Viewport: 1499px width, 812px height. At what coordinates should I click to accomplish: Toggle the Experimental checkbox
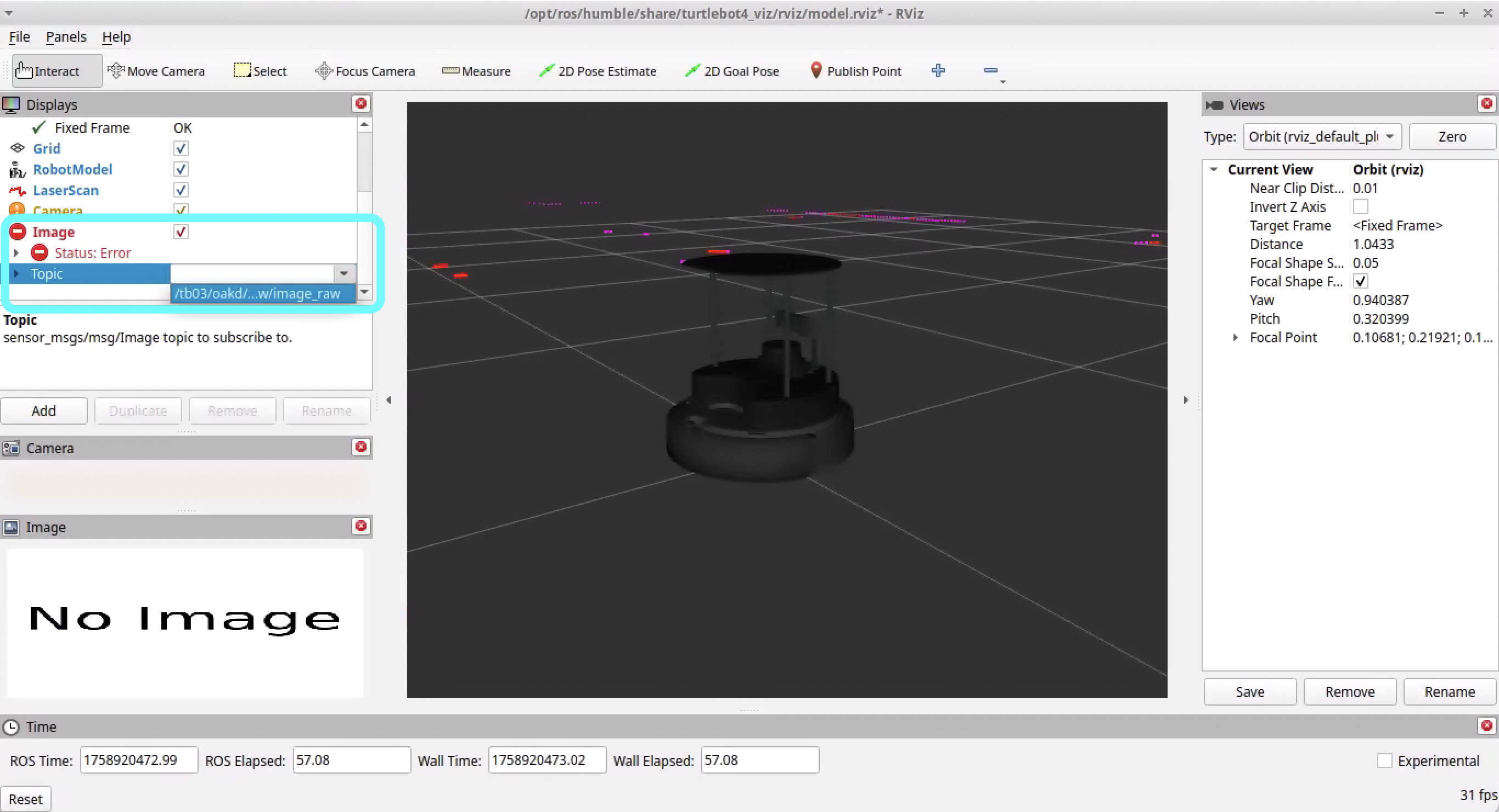(1384, 760)
